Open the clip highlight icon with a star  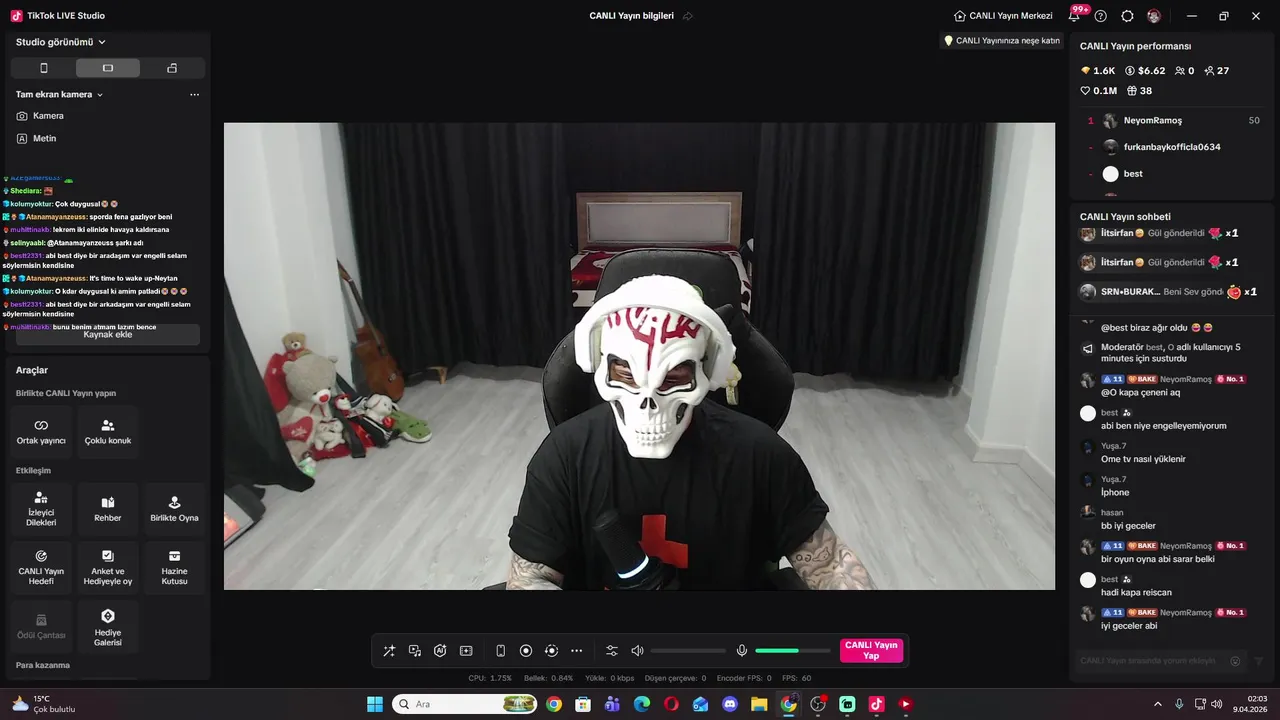click(466, 651)
